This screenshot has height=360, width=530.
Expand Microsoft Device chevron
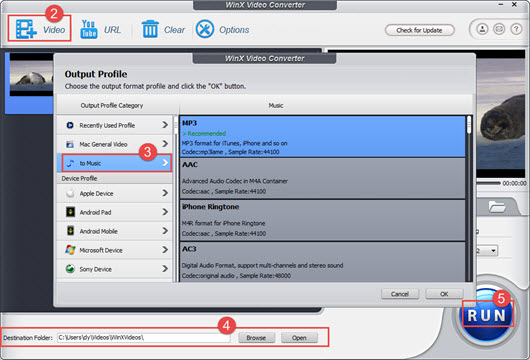tap(165, 250)
